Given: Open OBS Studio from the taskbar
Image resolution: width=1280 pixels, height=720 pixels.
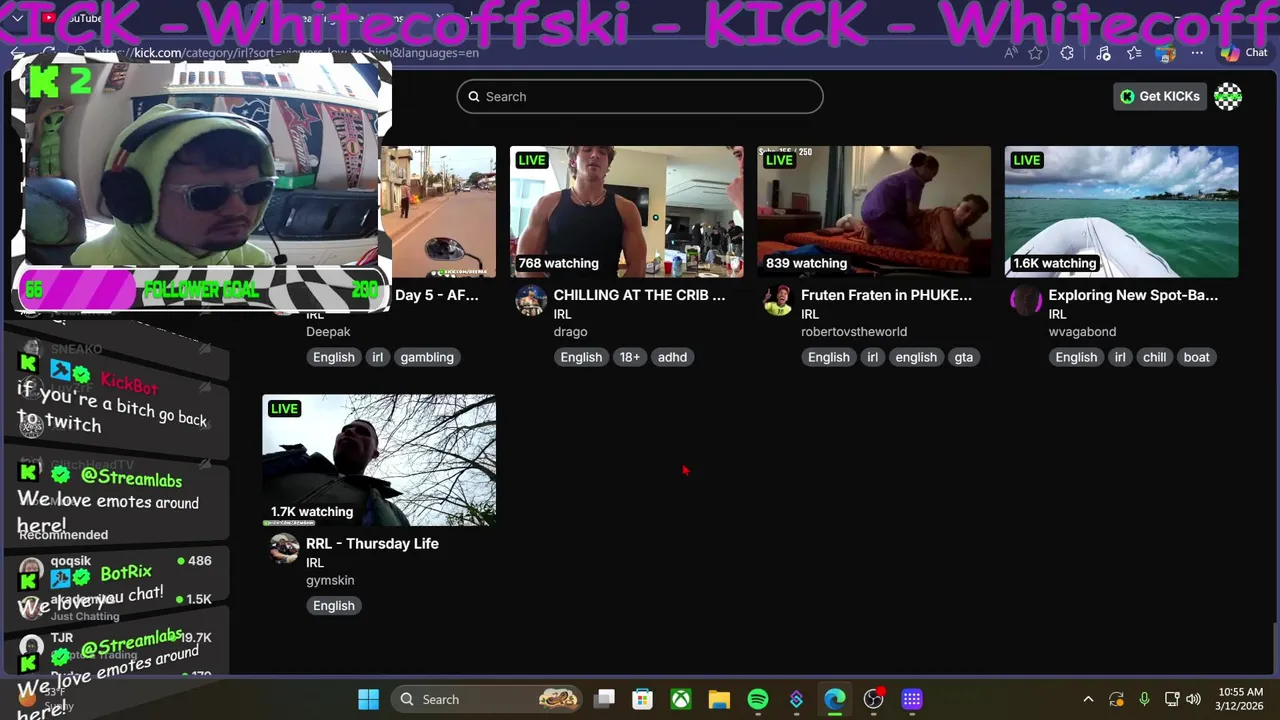Looking at the screenshot, I should click(874, 699).
